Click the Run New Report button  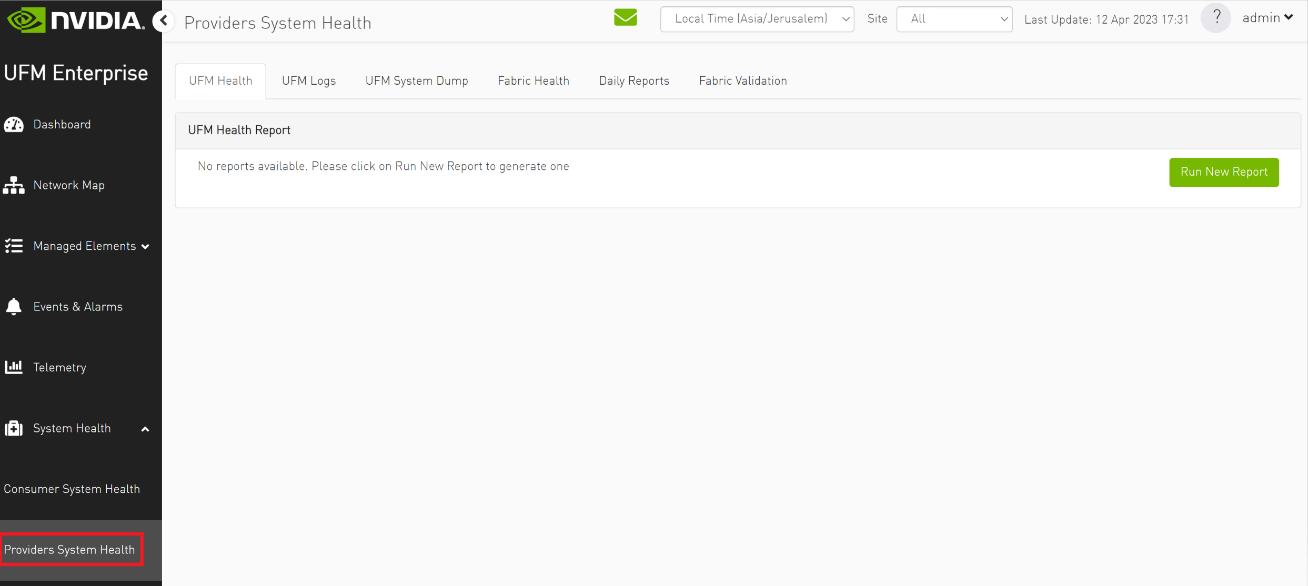pos(1223,172)
